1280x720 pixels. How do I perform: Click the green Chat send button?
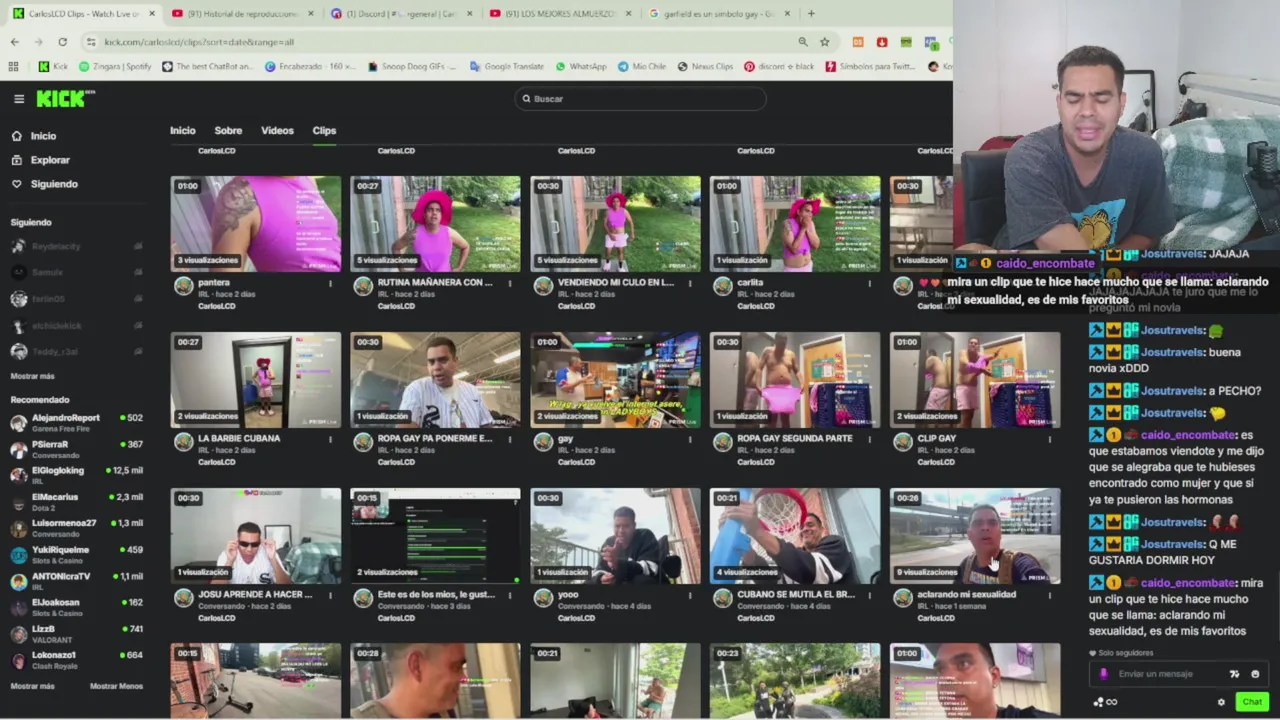(1252, 702)
